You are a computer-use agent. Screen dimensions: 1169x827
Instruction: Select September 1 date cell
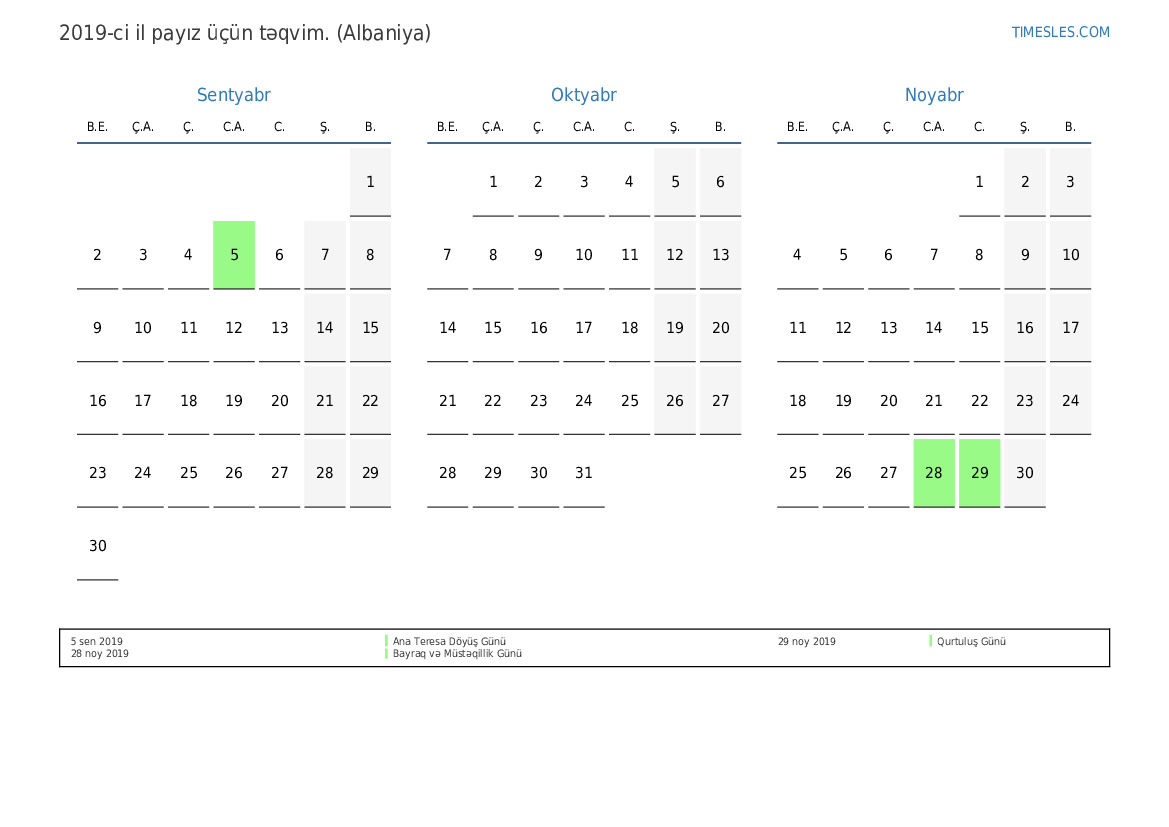(370, 182)
